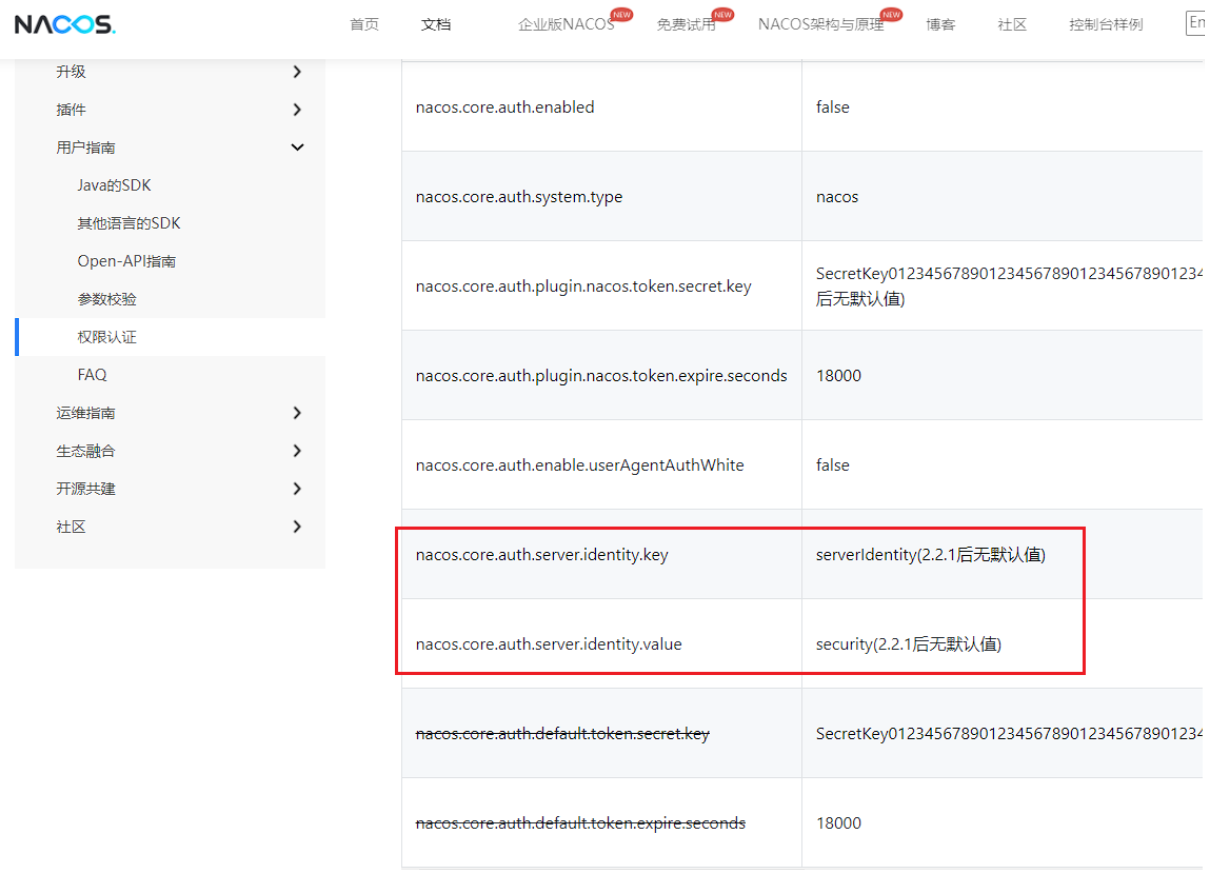
Task: Click struck-through nacos.core.auth.default.token.secret.key cell
Action: click(602, 733)
